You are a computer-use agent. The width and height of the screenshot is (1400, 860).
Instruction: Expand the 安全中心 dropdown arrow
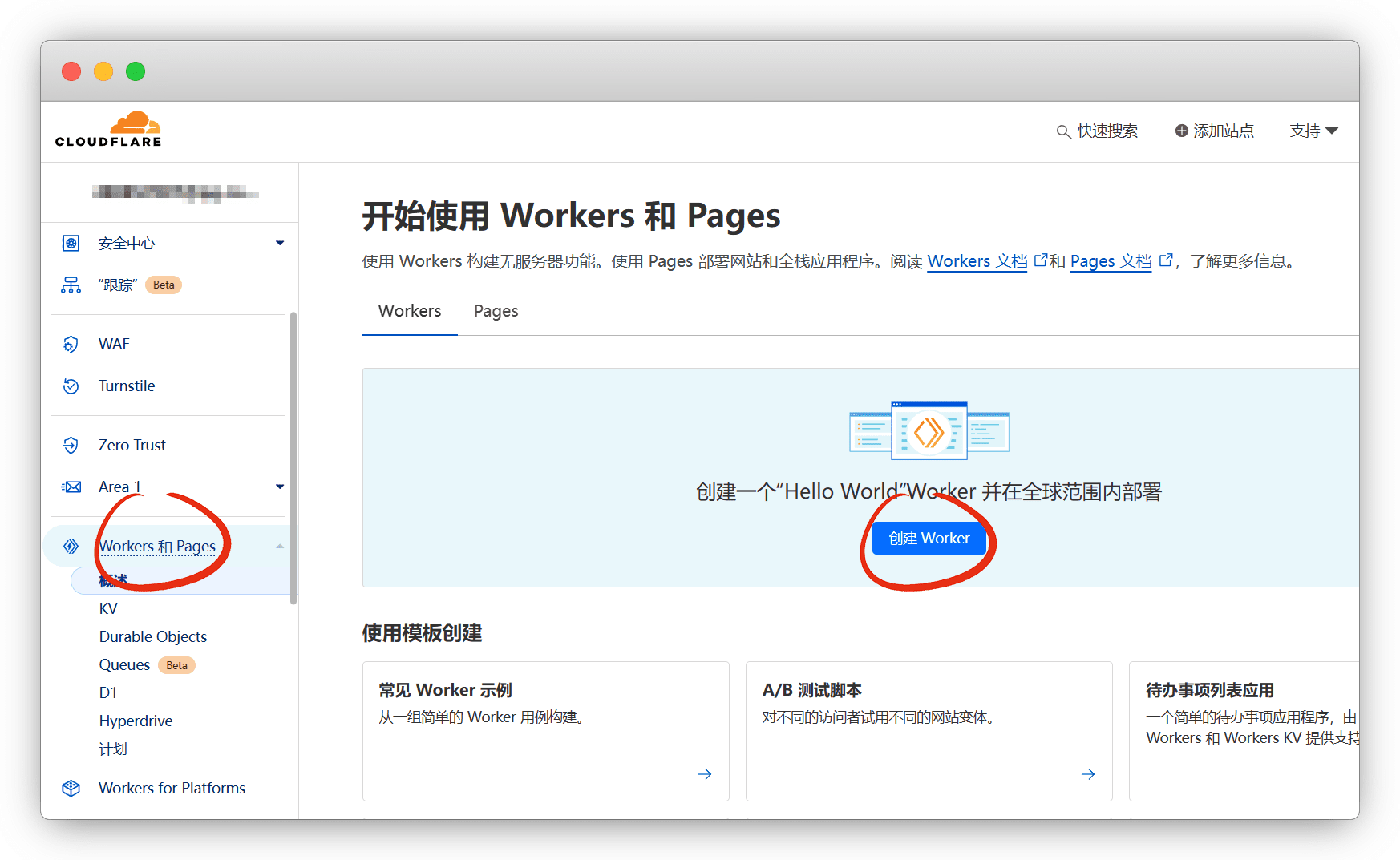click(x=280, y=244)
